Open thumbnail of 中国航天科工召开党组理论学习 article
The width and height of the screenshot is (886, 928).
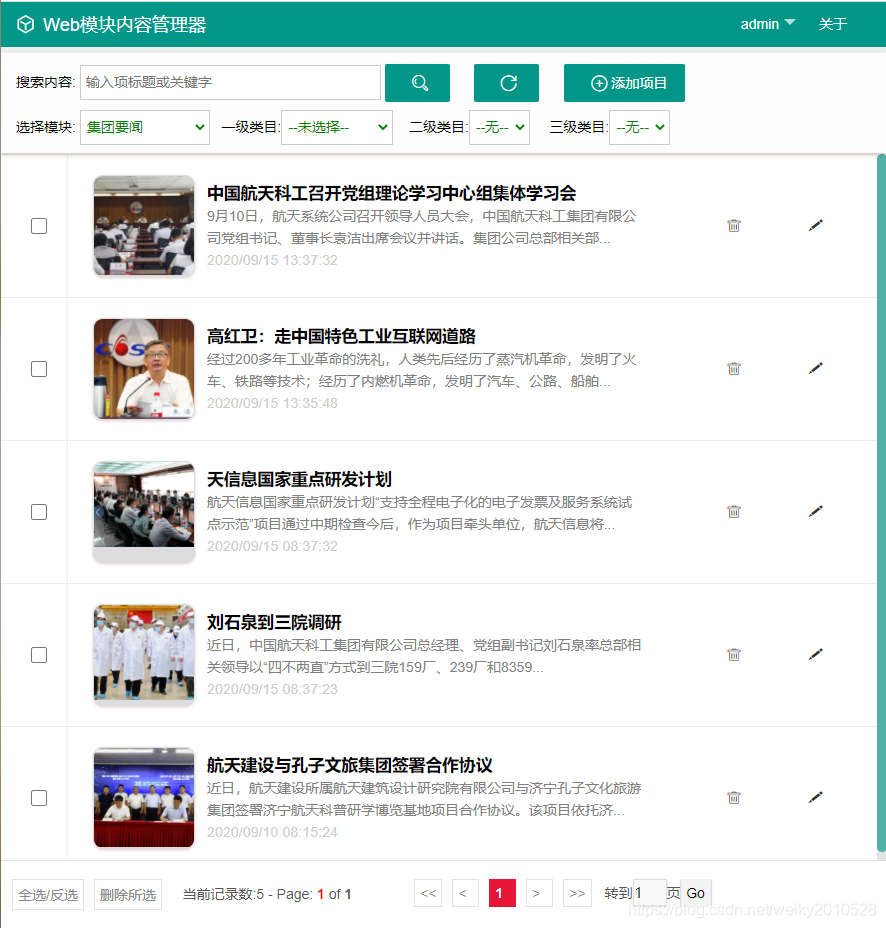[144, 225]
